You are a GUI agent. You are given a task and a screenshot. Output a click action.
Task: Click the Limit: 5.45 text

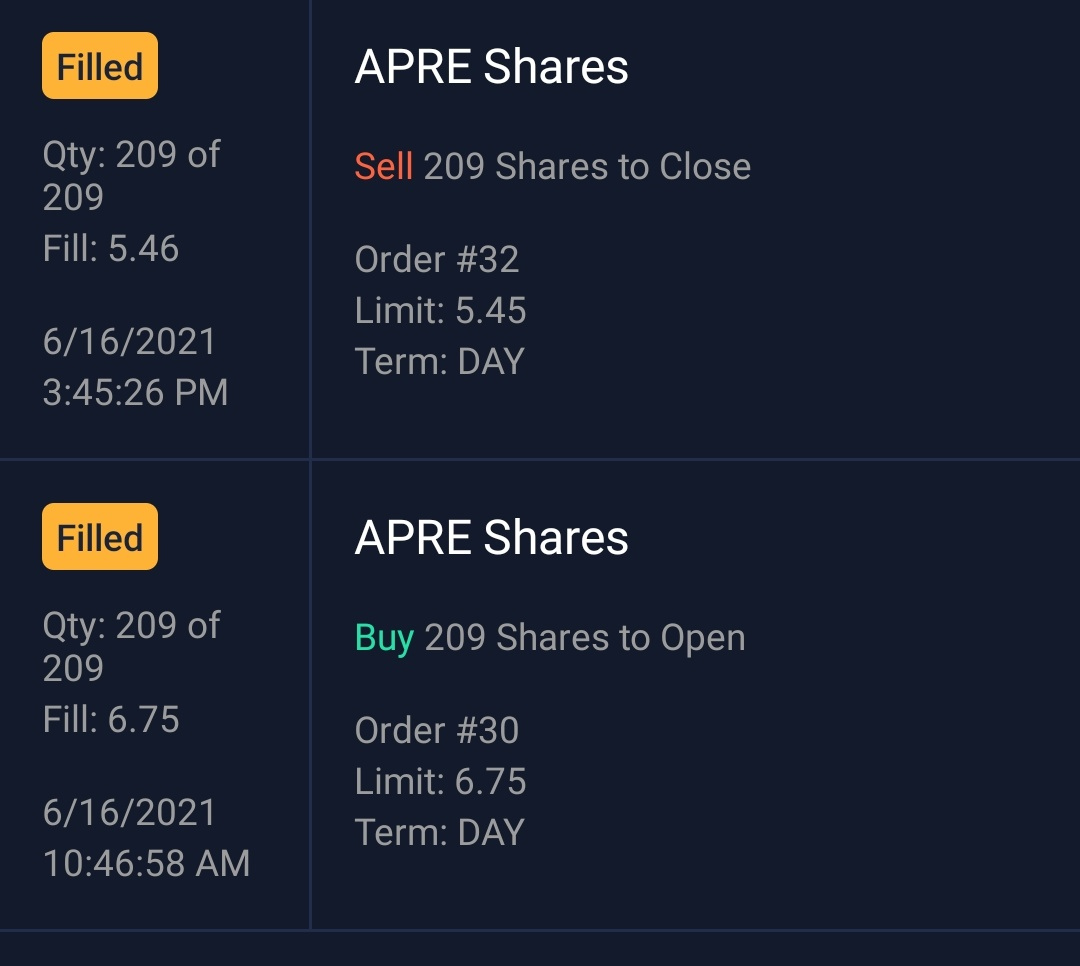[440, 311]
